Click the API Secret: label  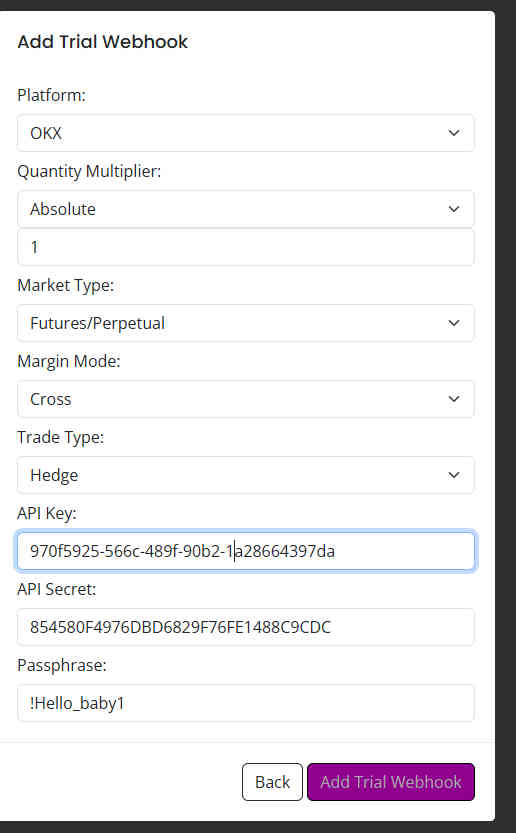tap(57, 589)
